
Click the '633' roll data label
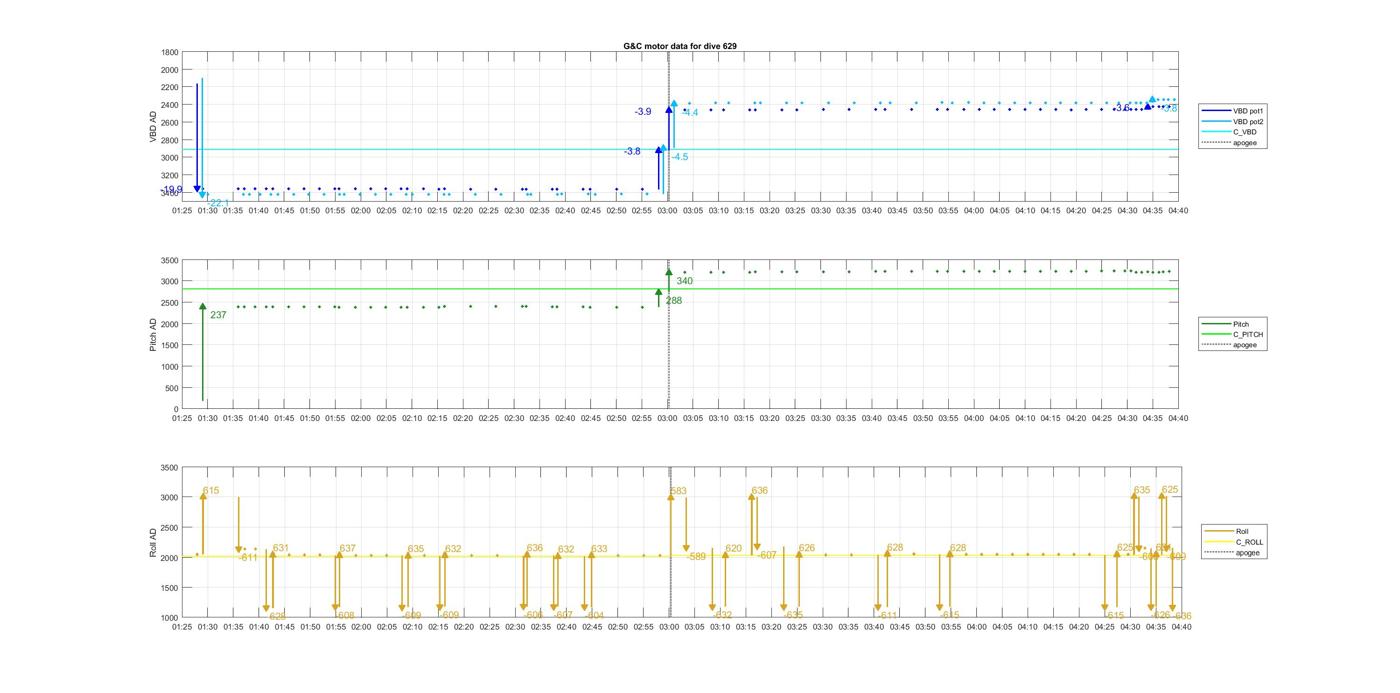(599, 549)
